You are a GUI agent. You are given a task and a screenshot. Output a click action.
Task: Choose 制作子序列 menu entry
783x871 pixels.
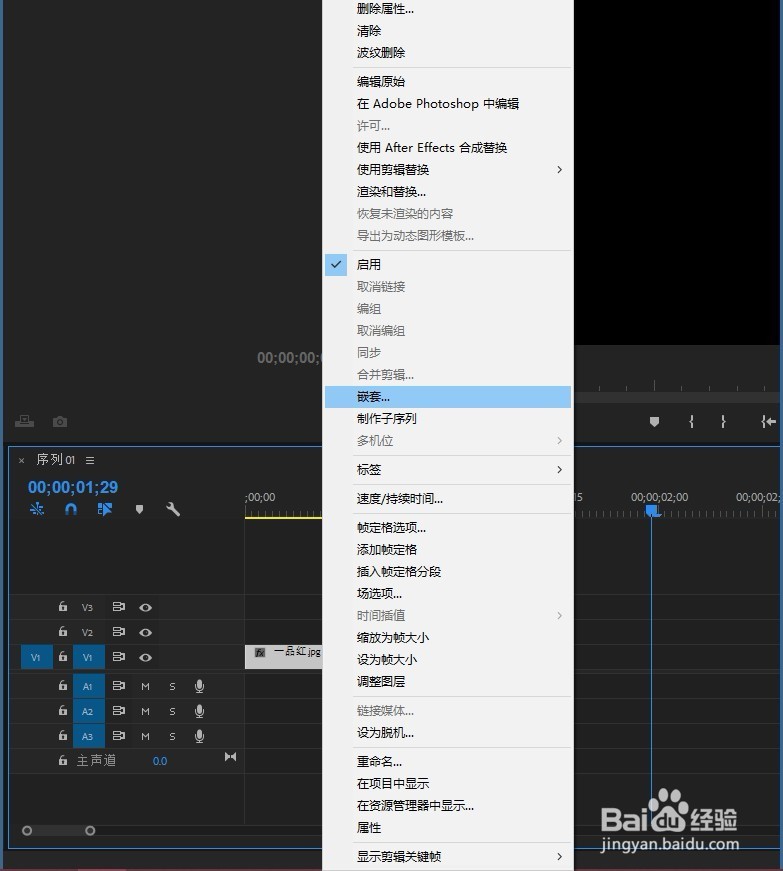pos(448,419)
